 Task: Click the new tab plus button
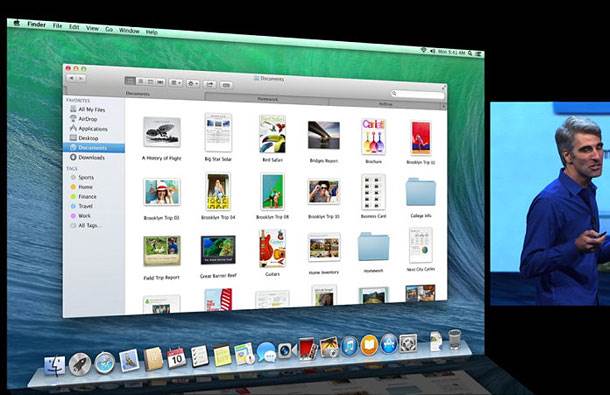(x=443, y=106)
